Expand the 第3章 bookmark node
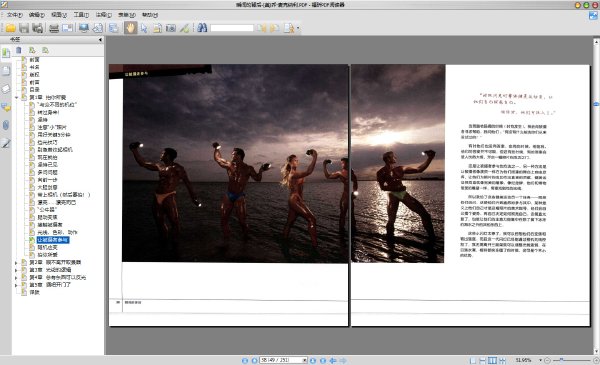 tap(16, 270)
